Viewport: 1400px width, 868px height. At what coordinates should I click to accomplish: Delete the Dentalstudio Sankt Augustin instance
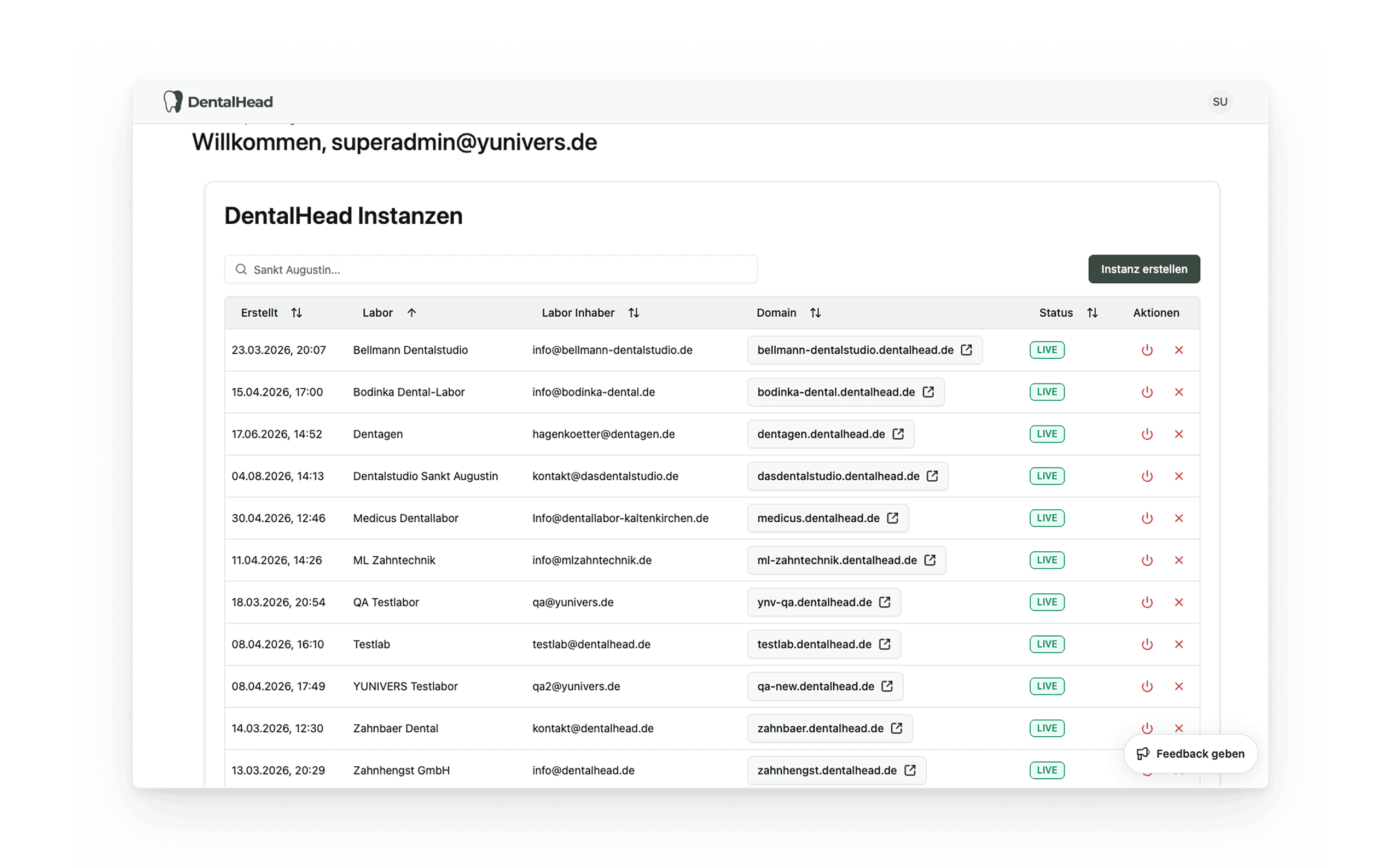[x=1178, y=475]
